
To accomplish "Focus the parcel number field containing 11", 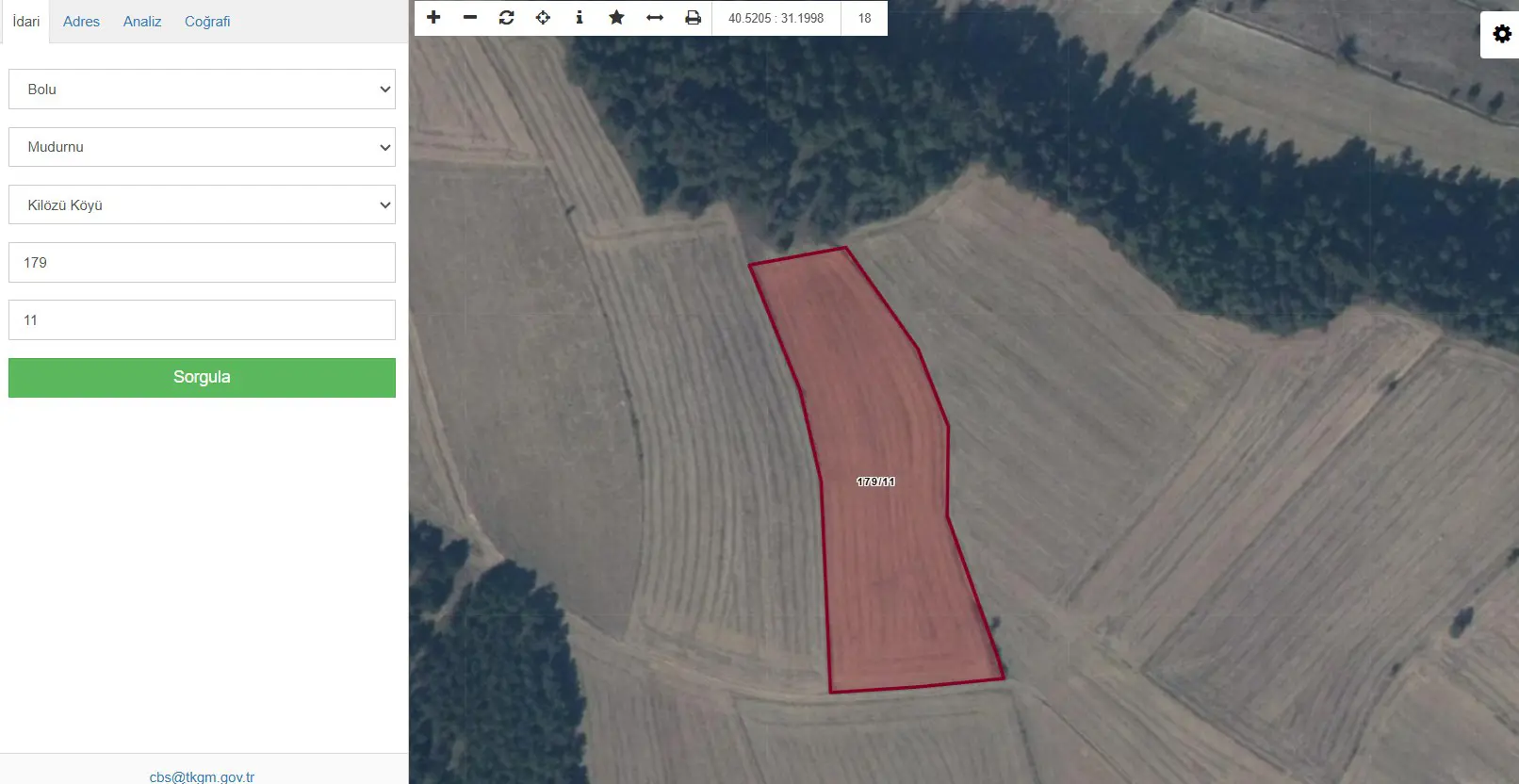I will point(202,319).
